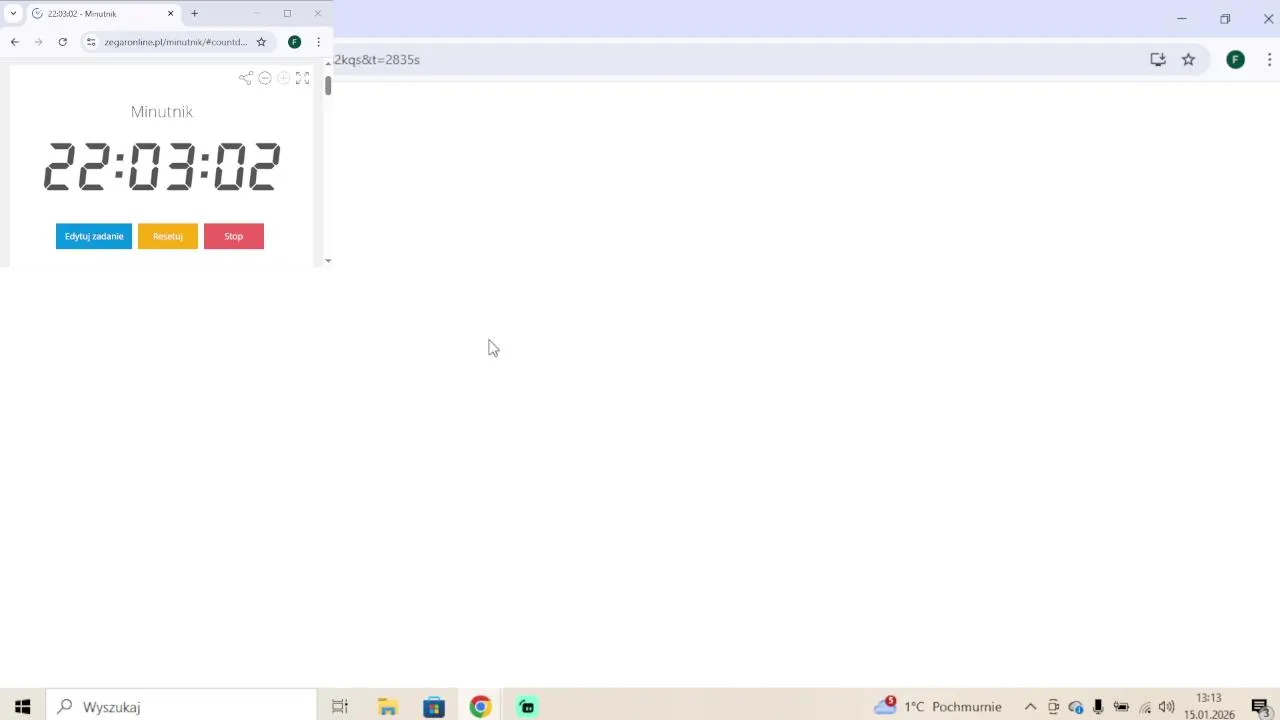This screenshot has width=1280, height=720.
Task: Open File Explorer from taskbar
Action: (x=387, y=707)
